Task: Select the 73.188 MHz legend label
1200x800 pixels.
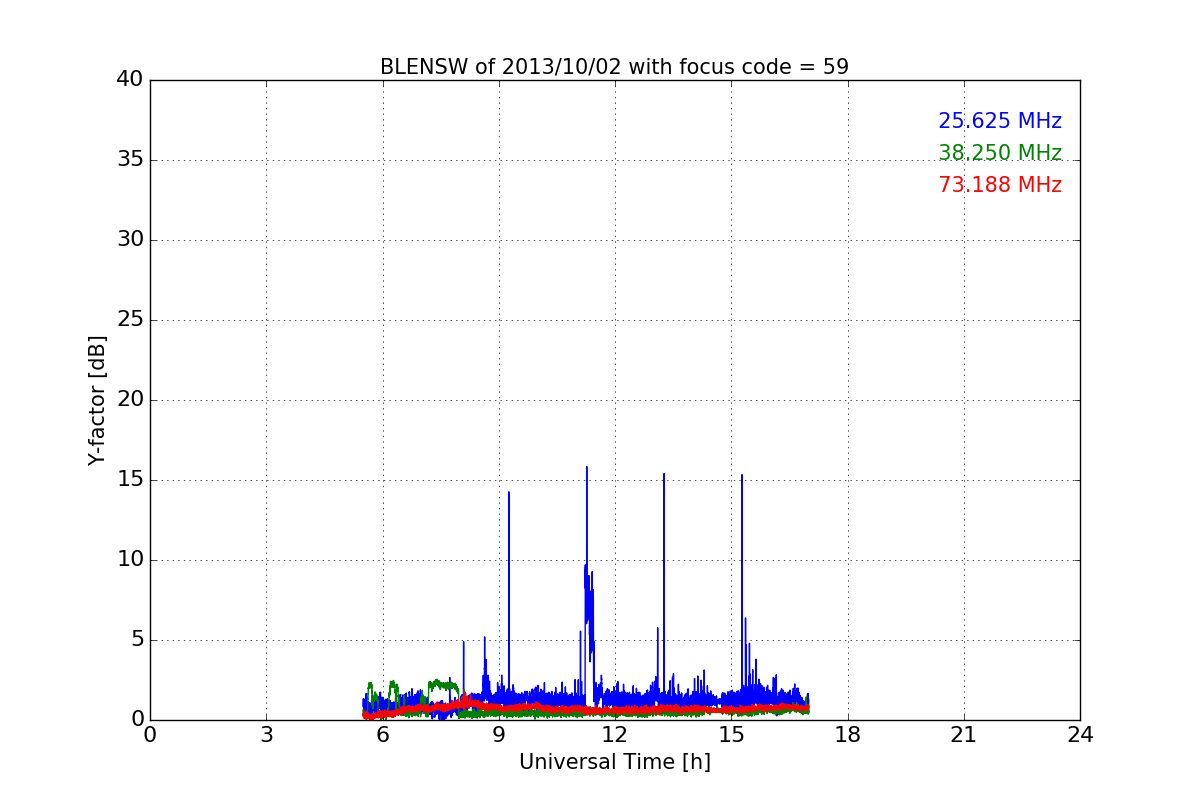Action: [1000, 185]
